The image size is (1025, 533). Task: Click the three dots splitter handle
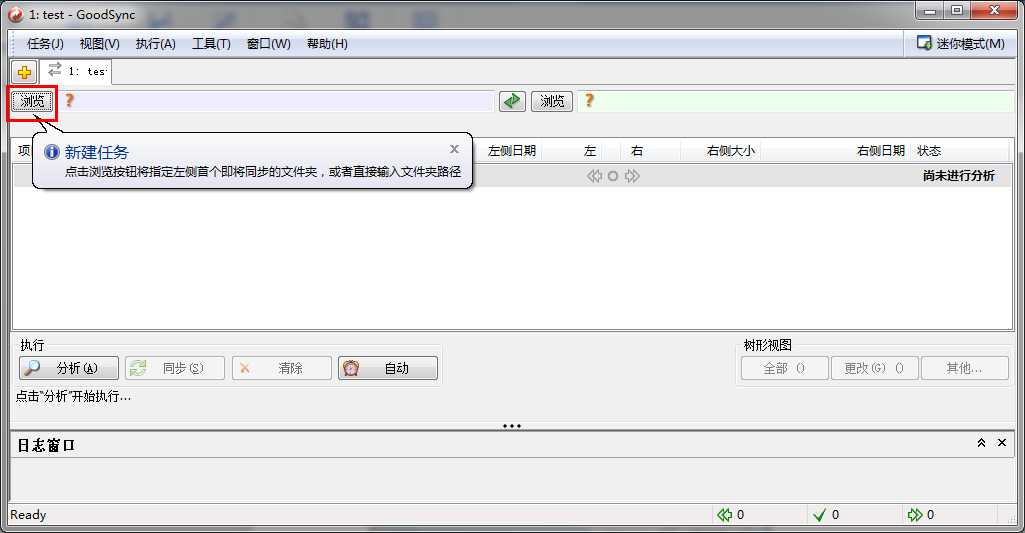point(512,426)
